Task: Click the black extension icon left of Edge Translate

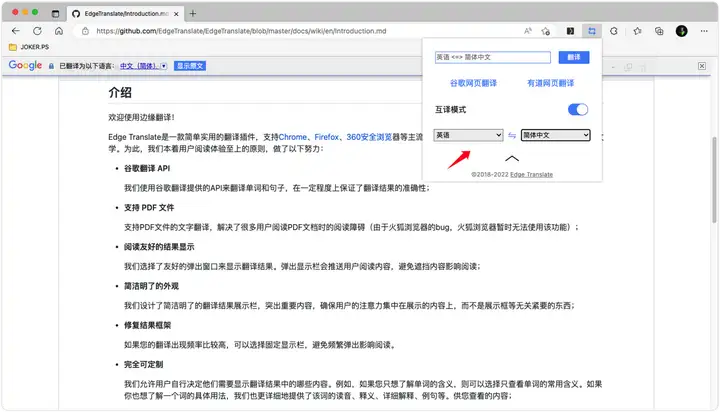Action: pos(570,31)
